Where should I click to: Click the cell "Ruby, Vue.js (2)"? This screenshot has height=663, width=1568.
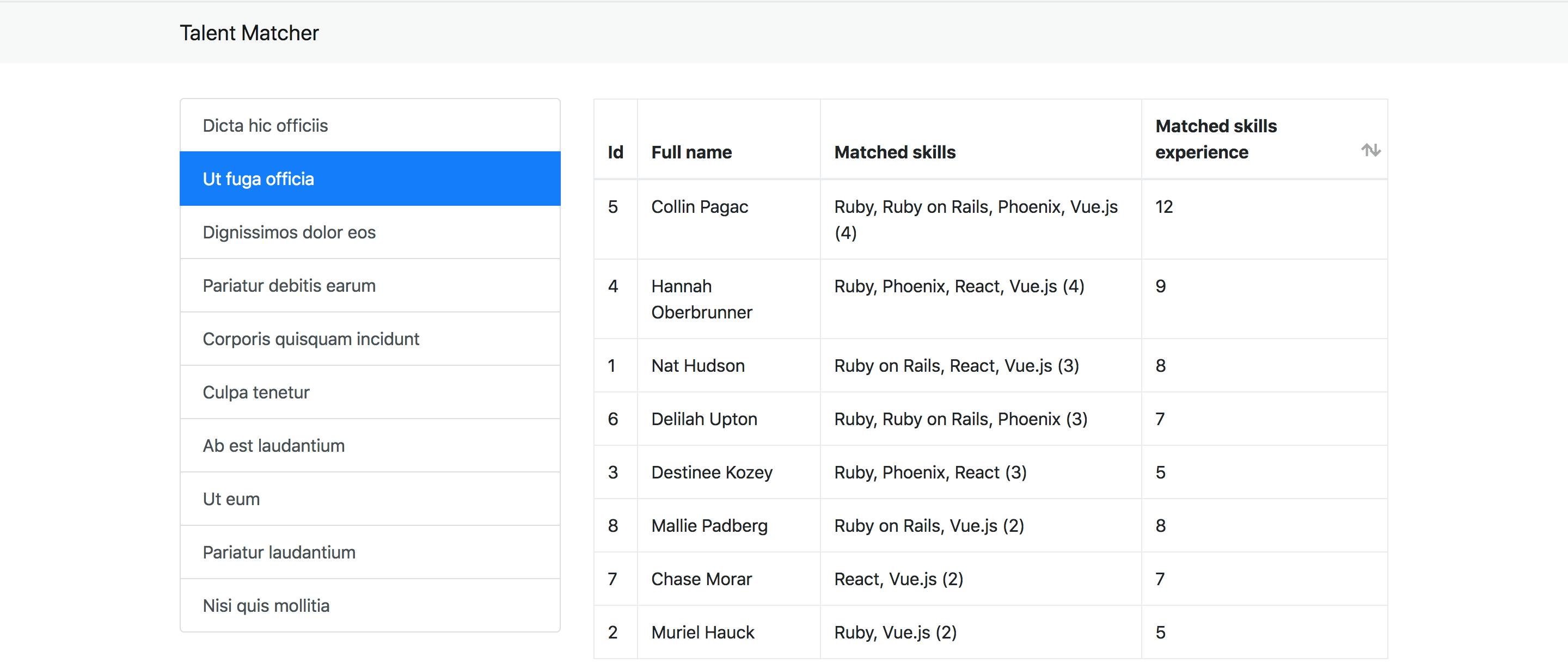tap(981, 632)
